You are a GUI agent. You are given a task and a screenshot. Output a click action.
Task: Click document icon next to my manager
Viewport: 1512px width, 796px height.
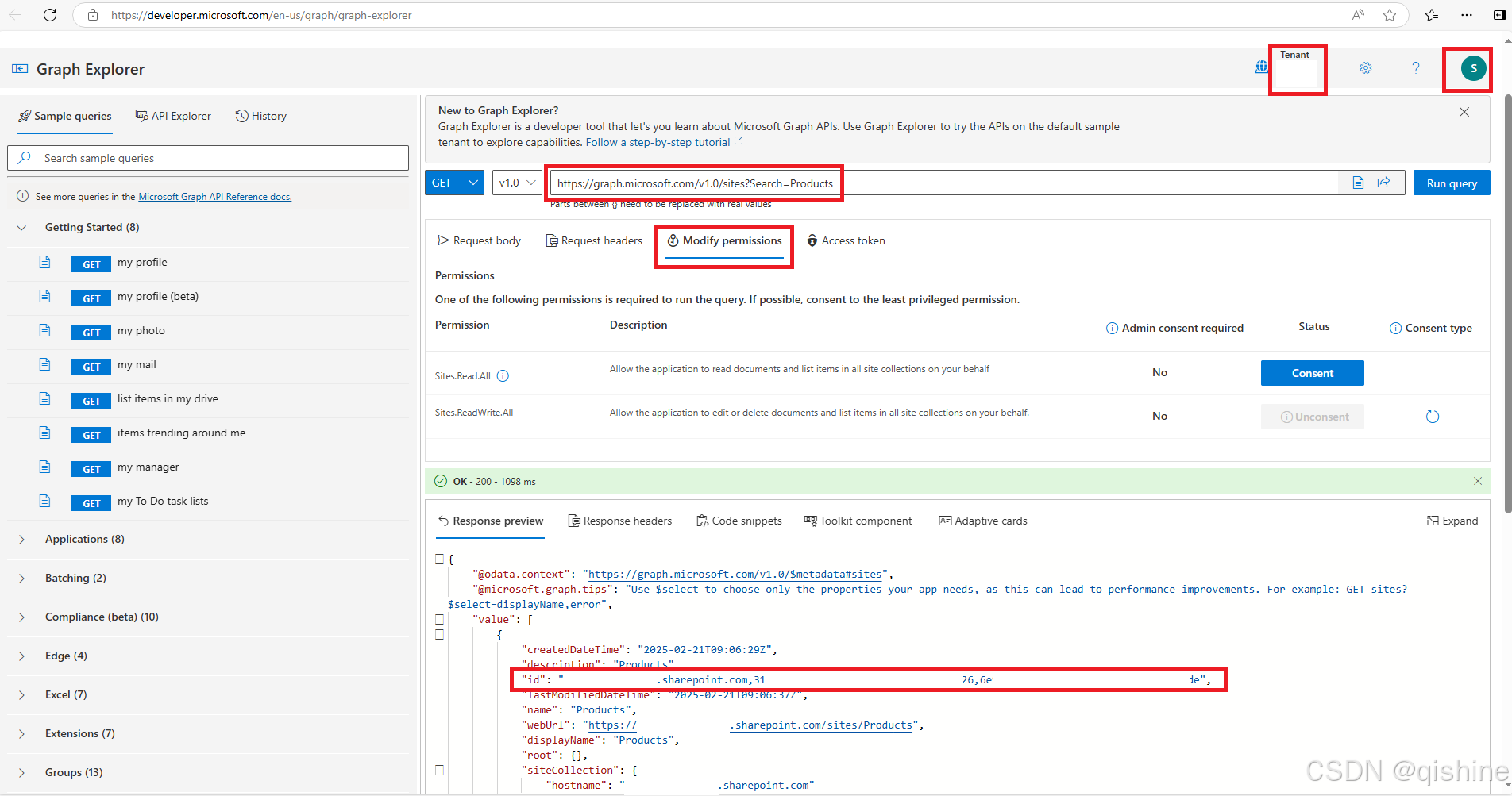point(45,467)
